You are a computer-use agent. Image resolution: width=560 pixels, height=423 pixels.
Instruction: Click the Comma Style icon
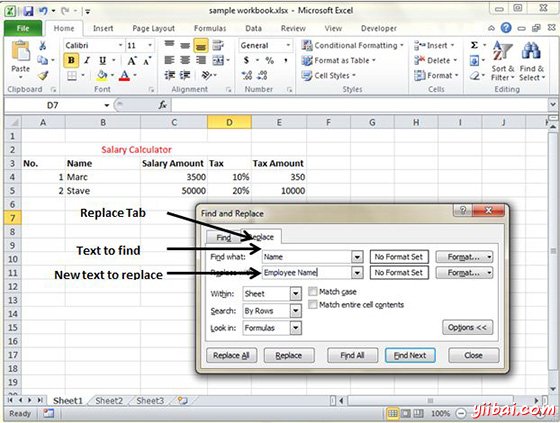click(286, 60)
